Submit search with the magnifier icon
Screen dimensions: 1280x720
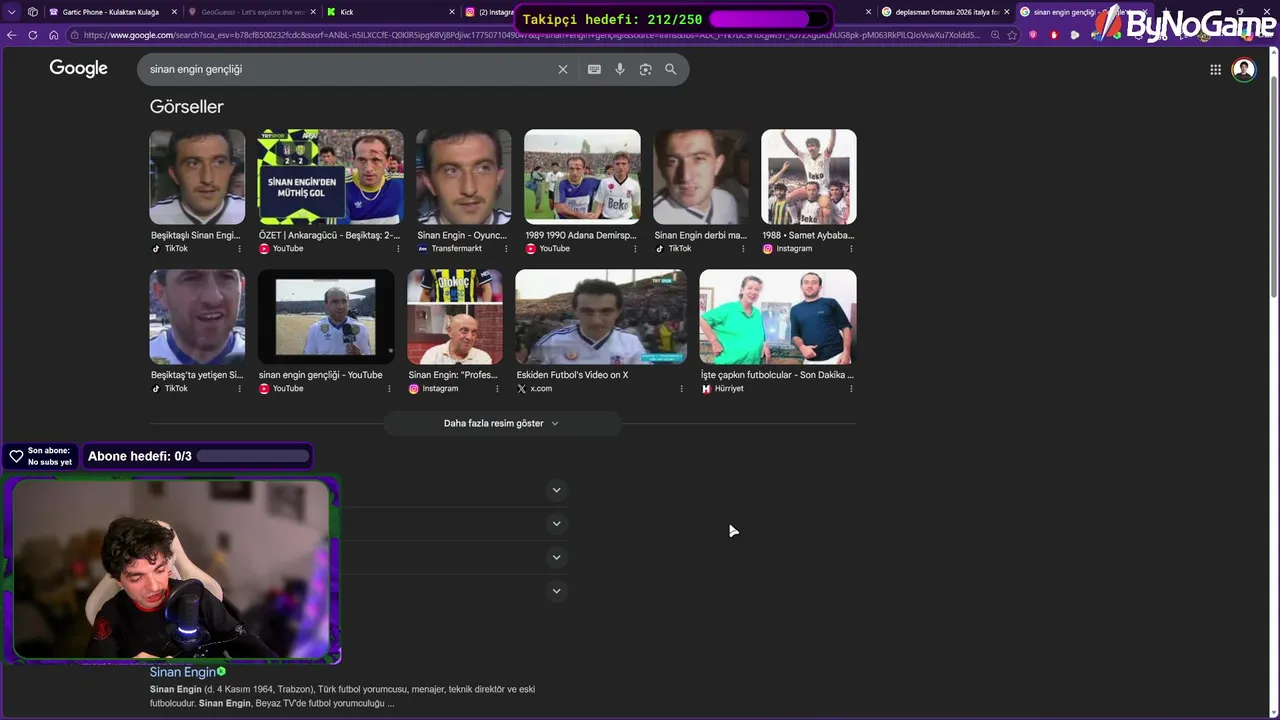(671, 69)
